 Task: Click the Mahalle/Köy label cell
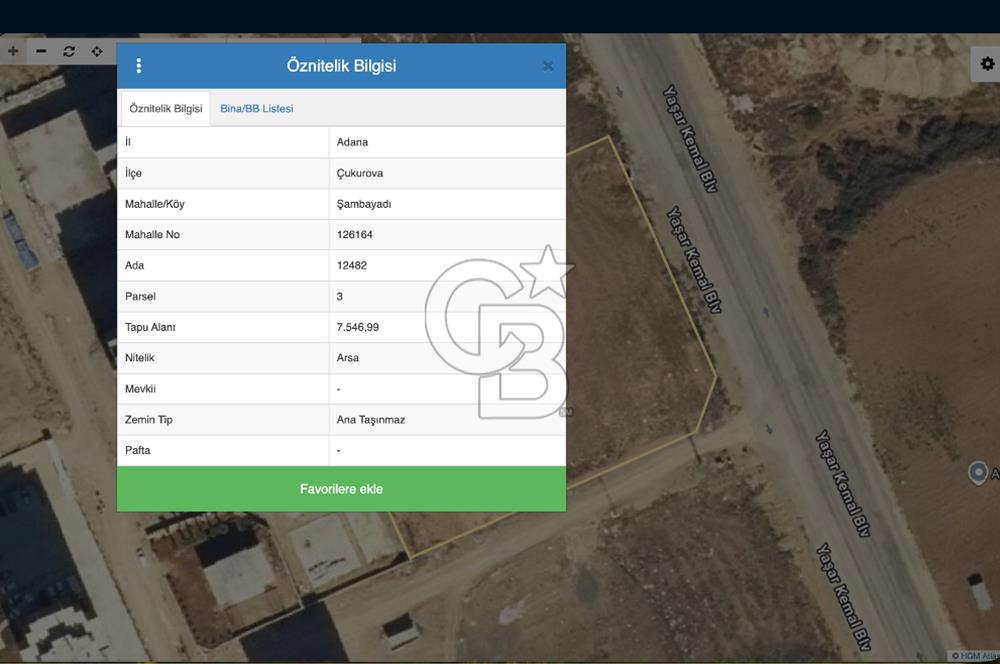point(223,204)
